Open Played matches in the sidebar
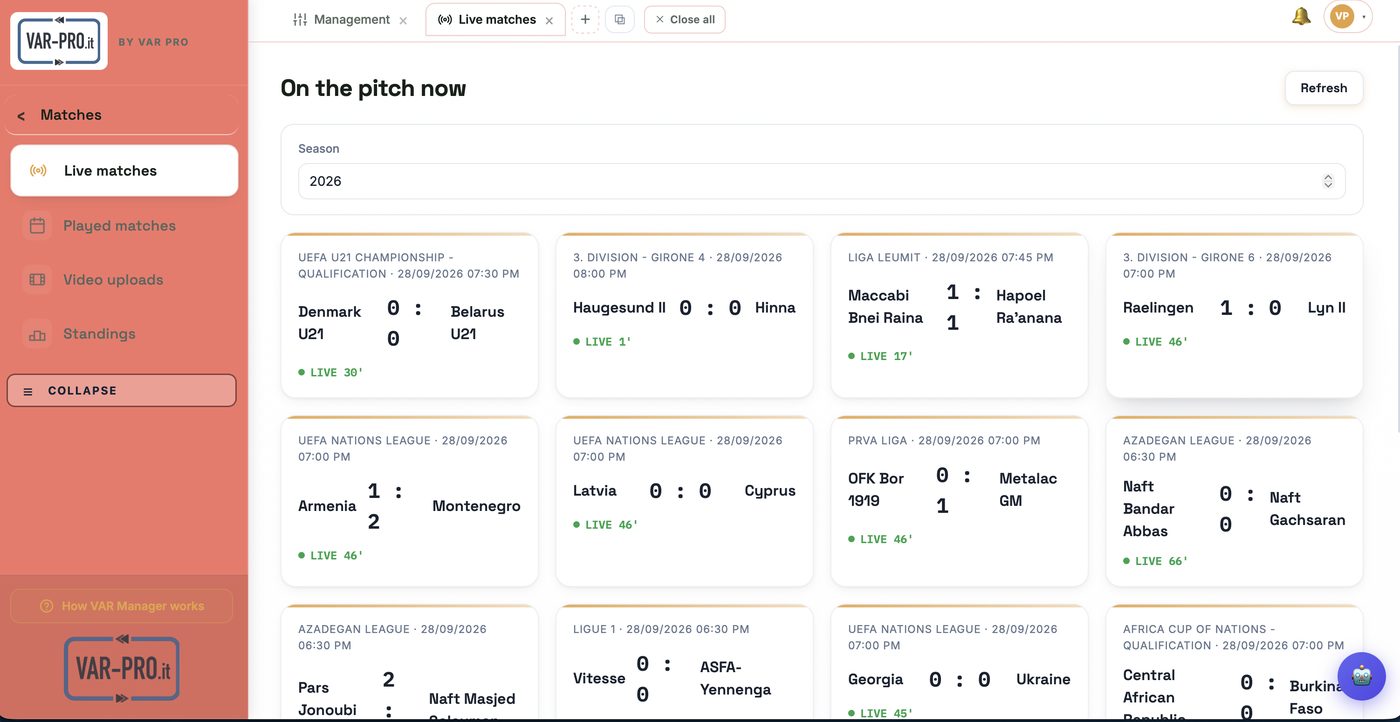Screen dimensions: 1400x722 pos(124,226)
